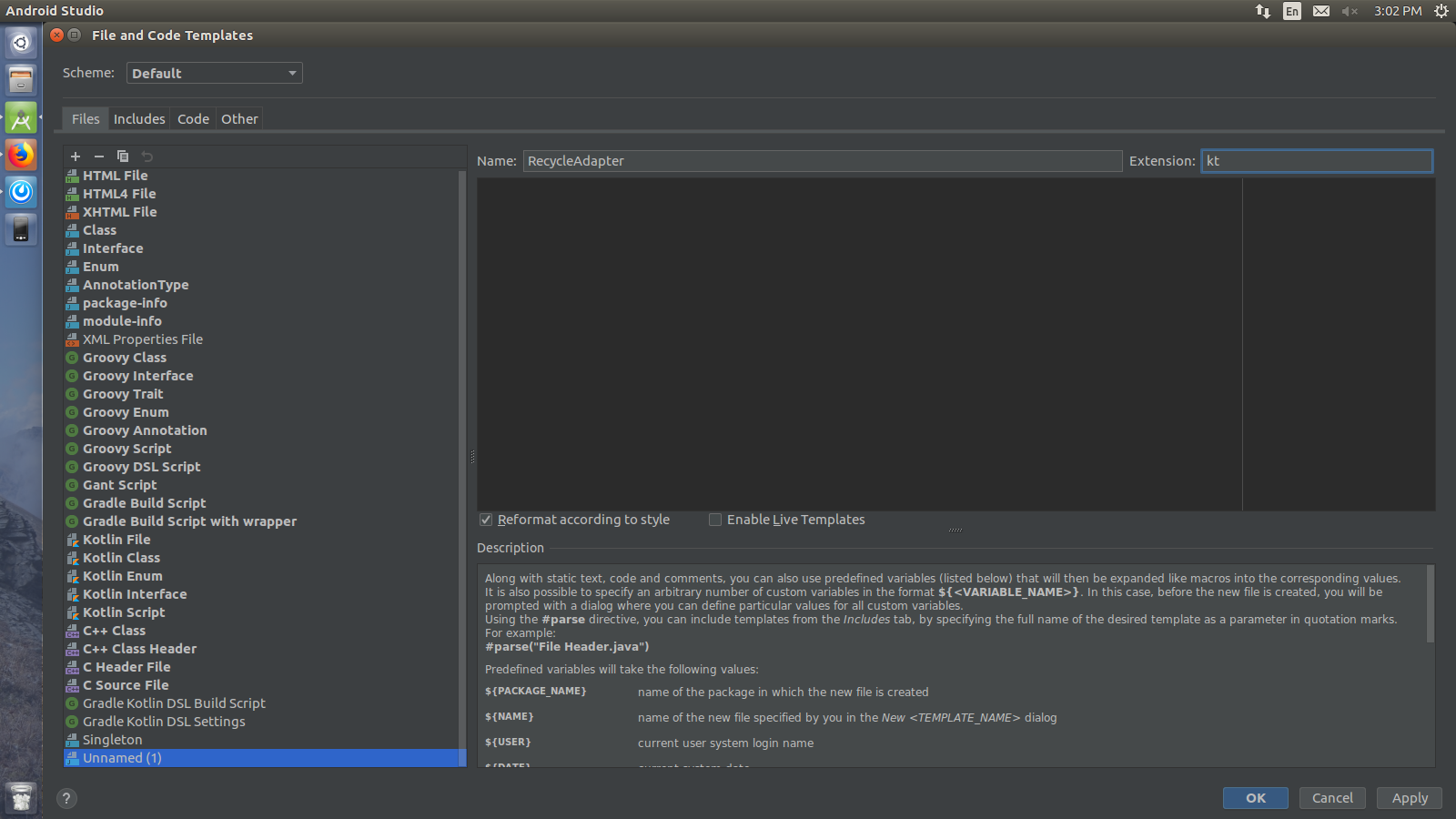Toggle Reformat according to style checkbox
Image resolution: width=1456 pixels, height=819 pixels.
[x=486, y=520]
